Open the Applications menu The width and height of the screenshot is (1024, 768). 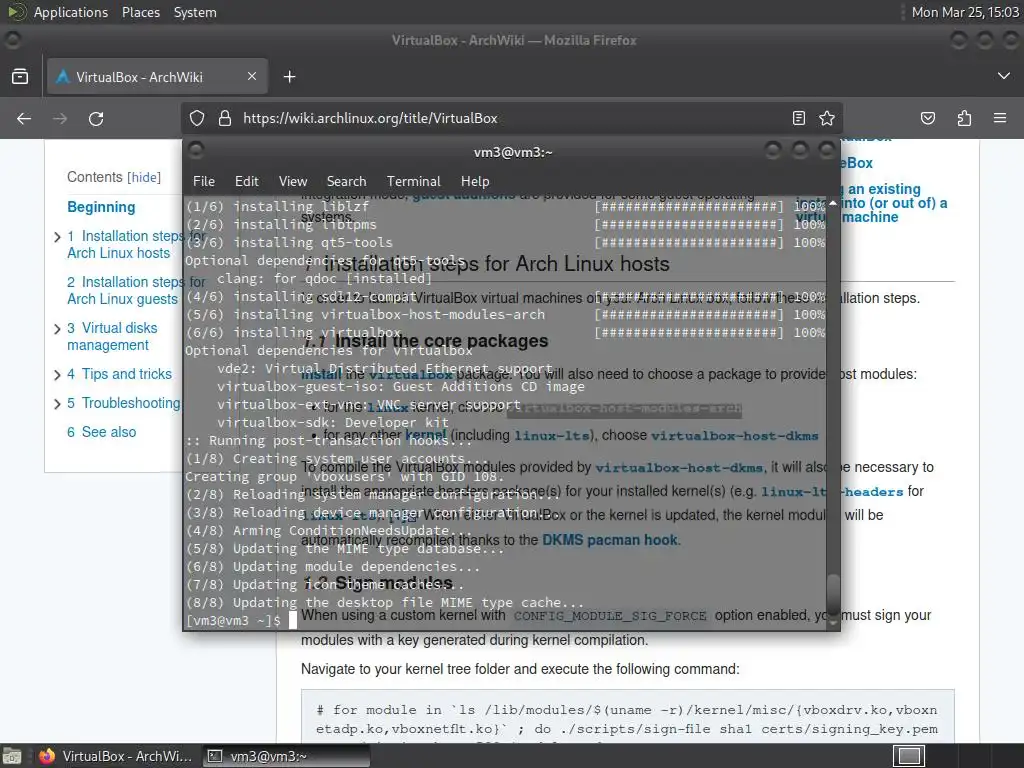[71, 12]
